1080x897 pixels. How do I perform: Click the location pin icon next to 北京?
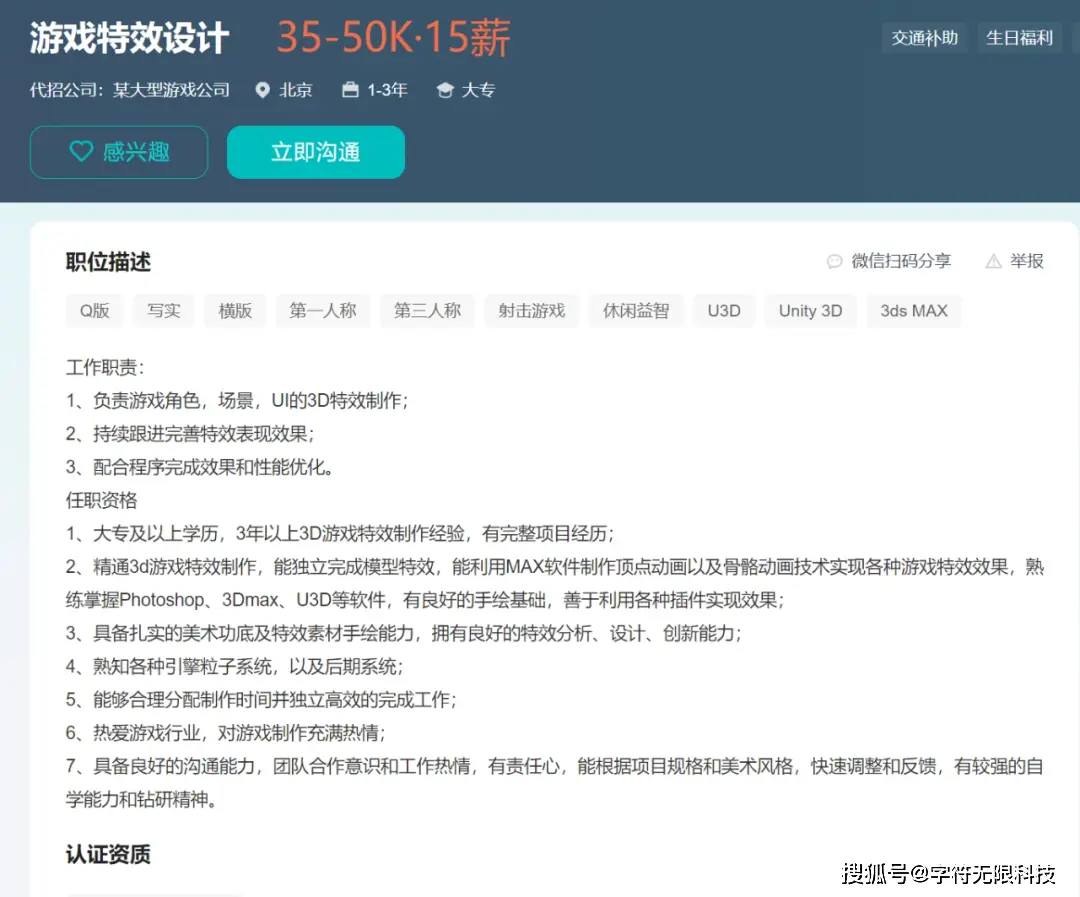(261, 89)
